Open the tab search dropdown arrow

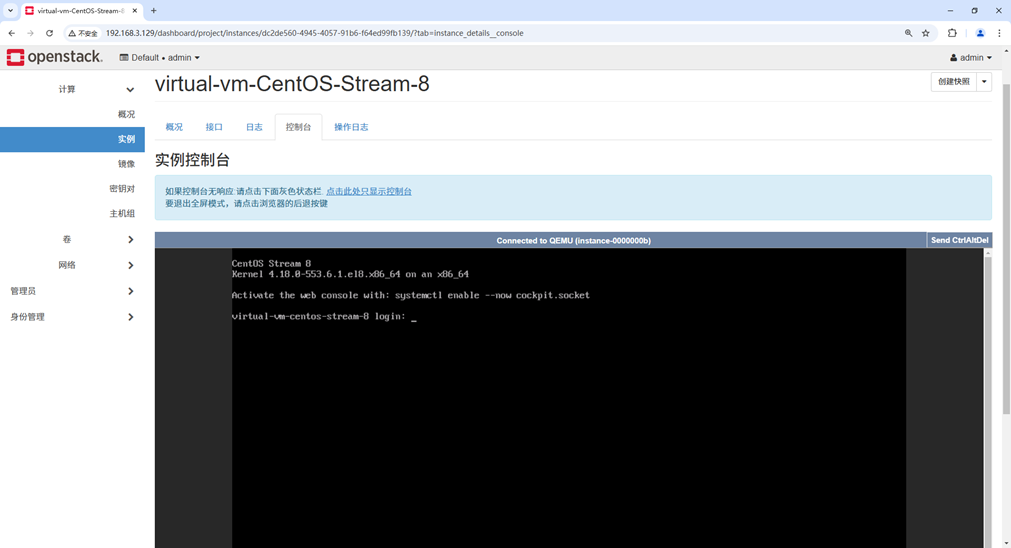pyautogui.click(x=10, y=10)
